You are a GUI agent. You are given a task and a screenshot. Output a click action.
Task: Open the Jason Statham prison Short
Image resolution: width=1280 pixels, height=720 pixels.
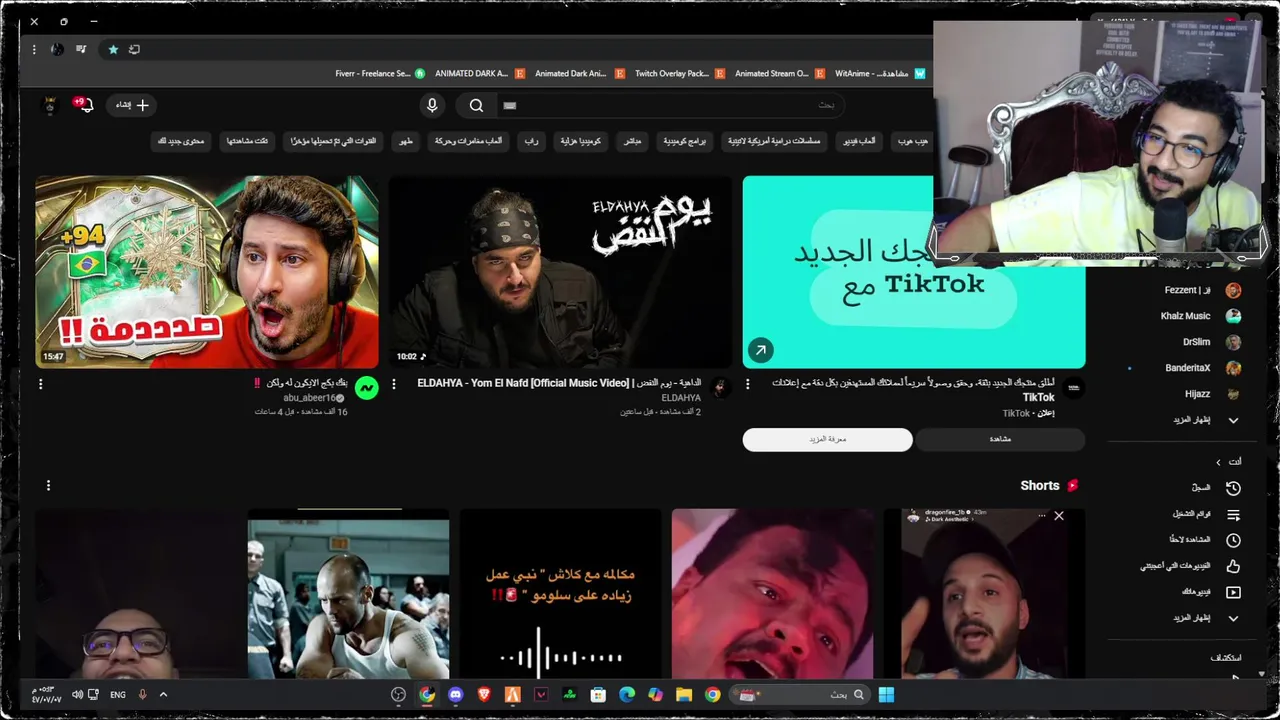[348, 594]
